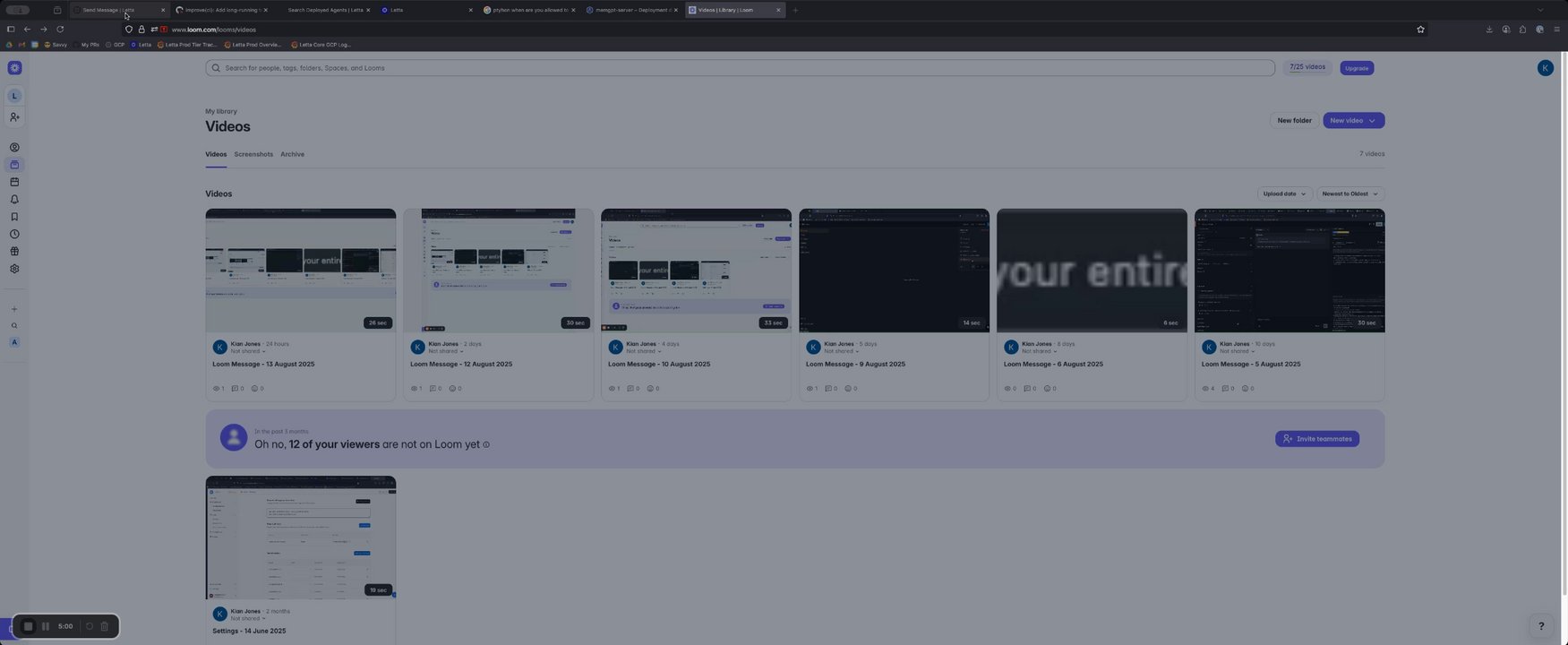The width and height of the screenshot is (1568, 645).
Task: Click the browser address bar URL
Action: pyautogui.click(x=213, y=30)
